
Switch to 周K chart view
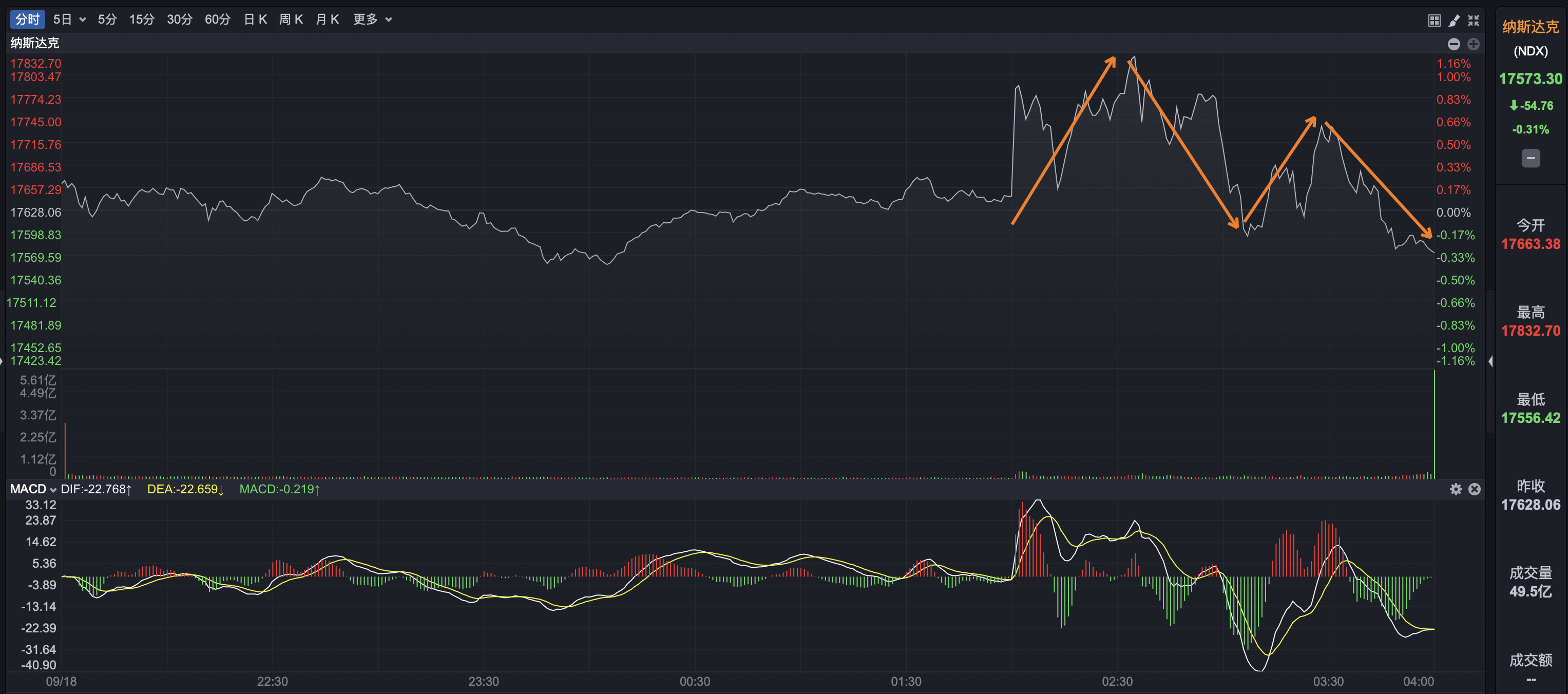point(291,20)
